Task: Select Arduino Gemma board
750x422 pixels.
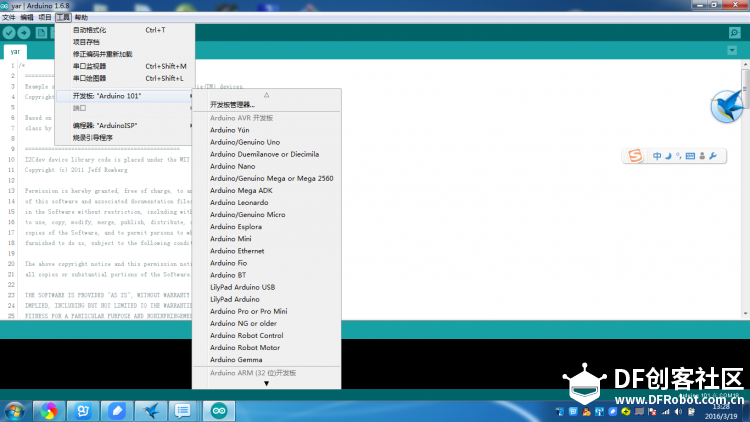Action: 266,359
